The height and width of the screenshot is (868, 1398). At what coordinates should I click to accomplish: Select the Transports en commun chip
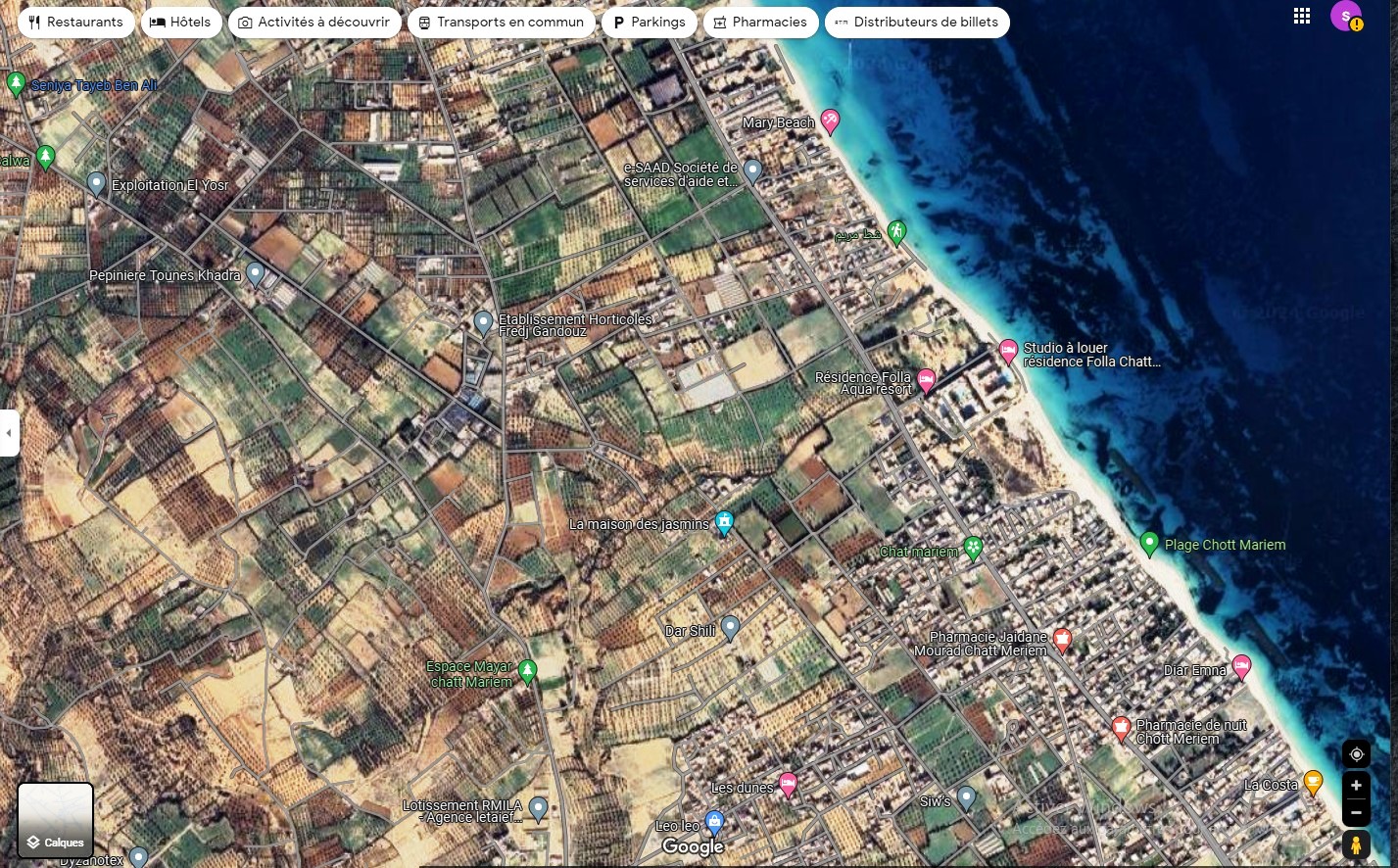click(501, 23)
